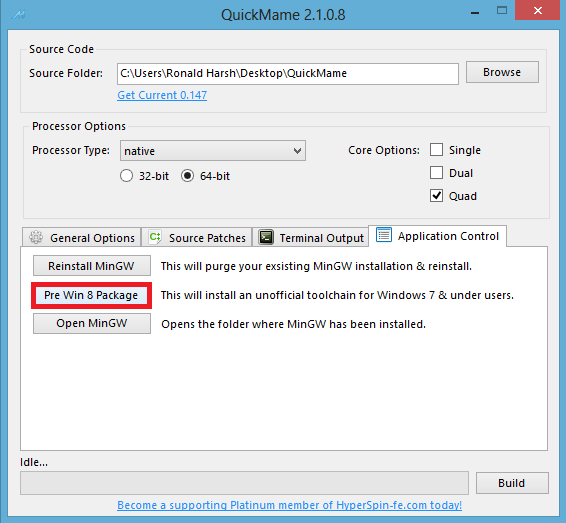The height and width of the screenshot is (523, 566).
Task: Click the gear icon on General Options tab
Action: coord(36,237)
